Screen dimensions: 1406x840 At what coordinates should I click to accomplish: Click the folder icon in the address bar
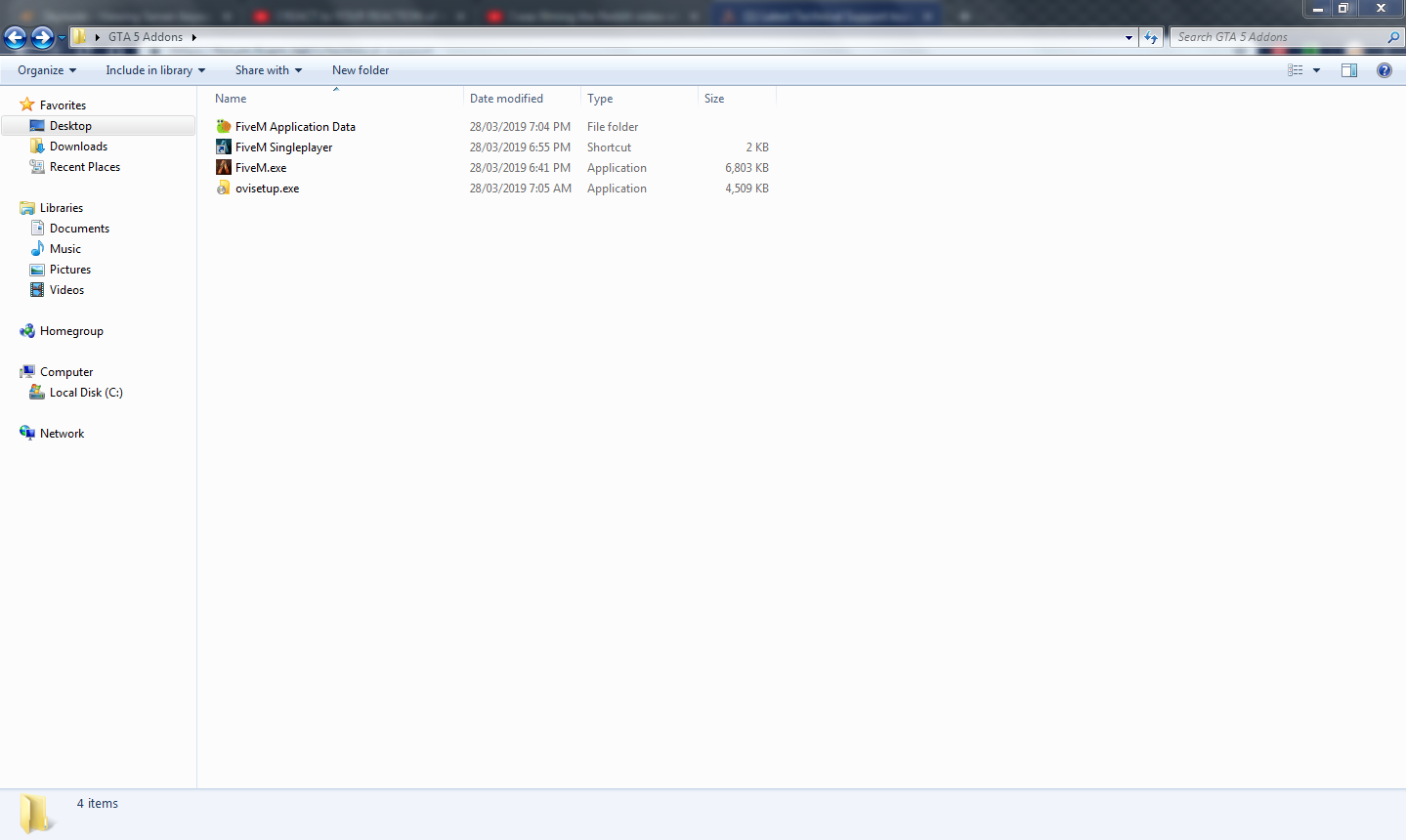[x=81, y=37]
